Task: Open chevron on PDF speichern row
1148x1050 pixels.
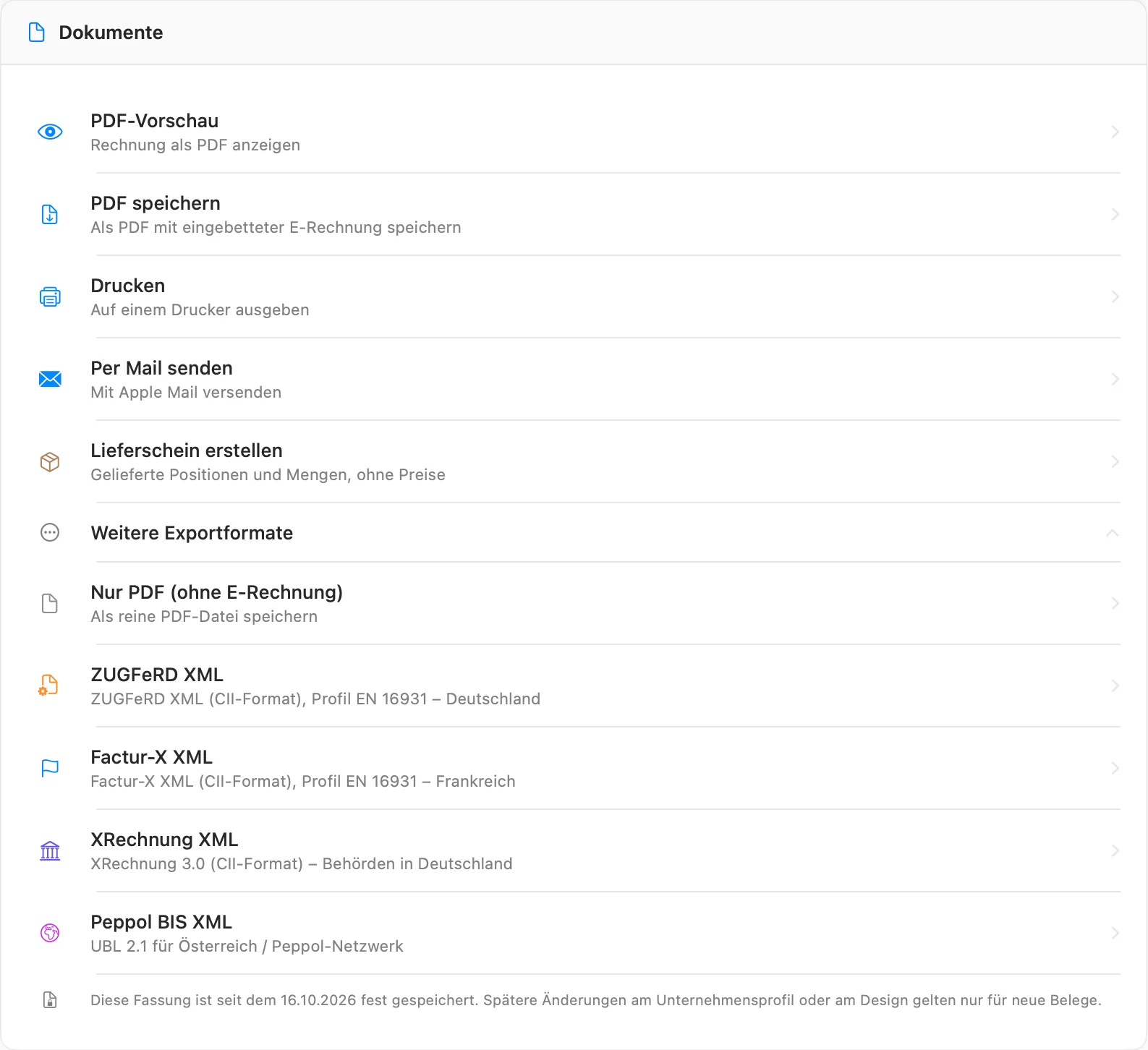Action: (x=1115, y=214)
